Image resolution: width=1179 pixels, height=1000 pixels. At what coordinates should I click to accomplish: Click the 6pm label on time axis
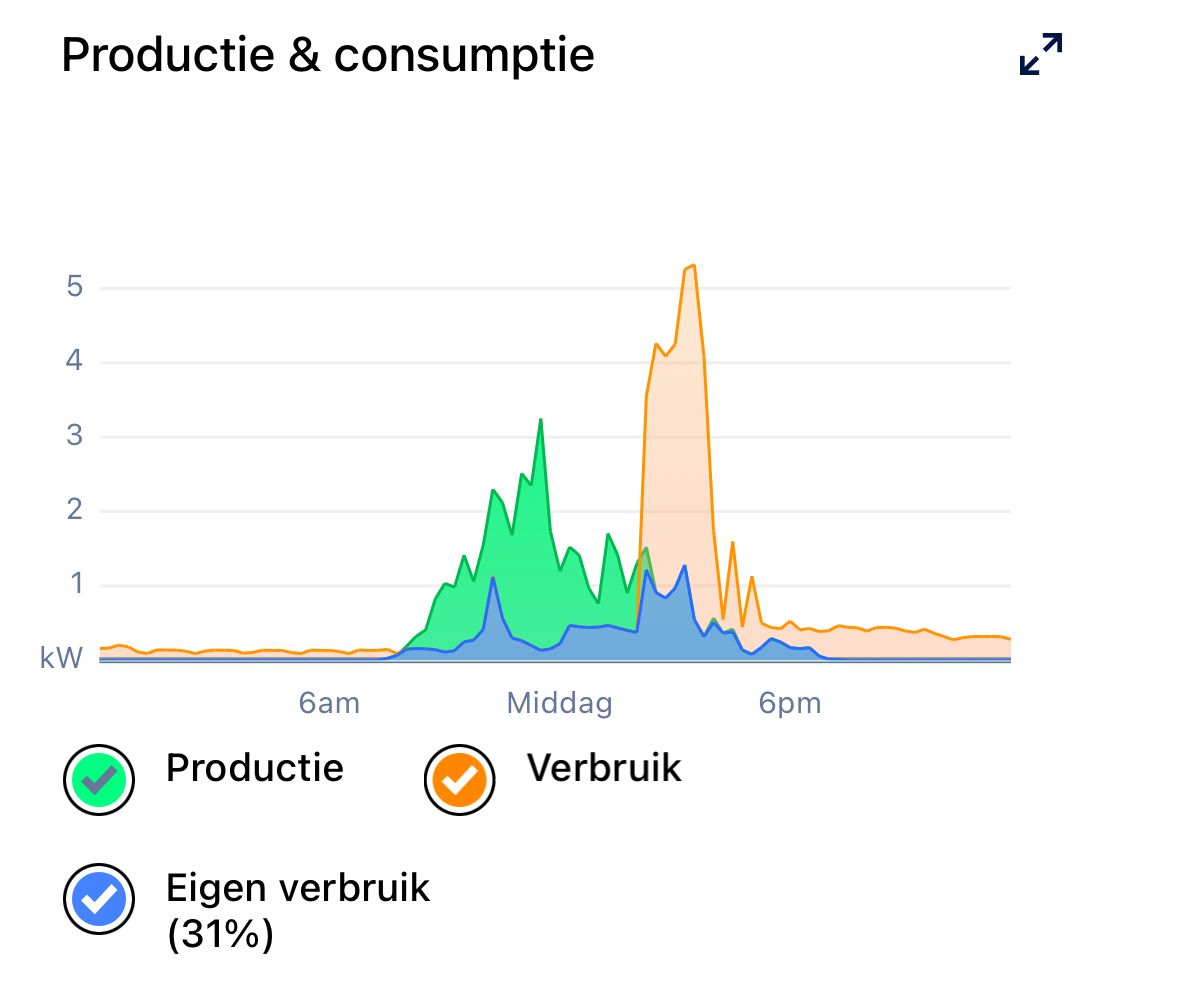click(790, 704)
